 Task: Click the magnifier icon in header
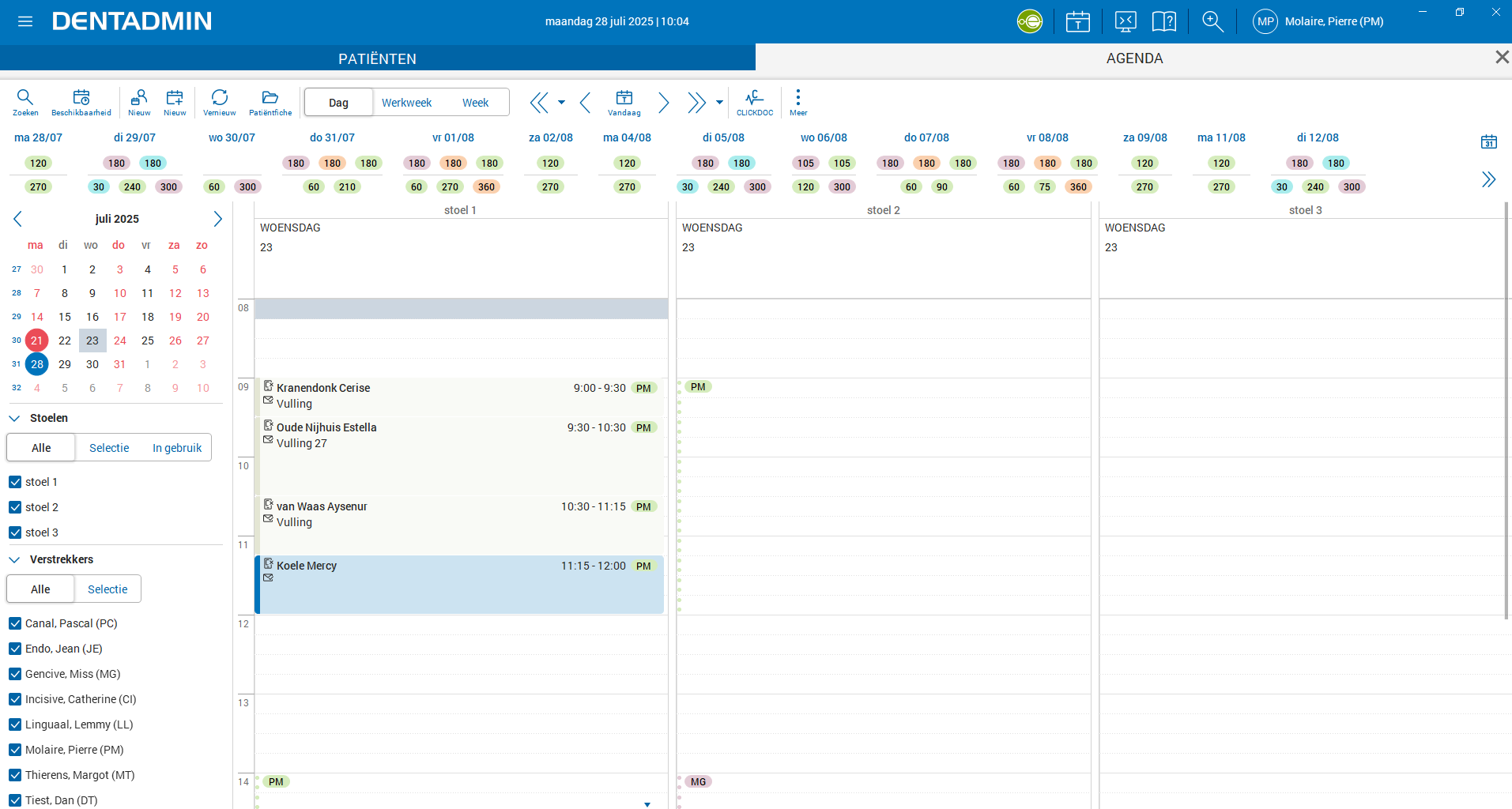click(x=1212, y=21)
